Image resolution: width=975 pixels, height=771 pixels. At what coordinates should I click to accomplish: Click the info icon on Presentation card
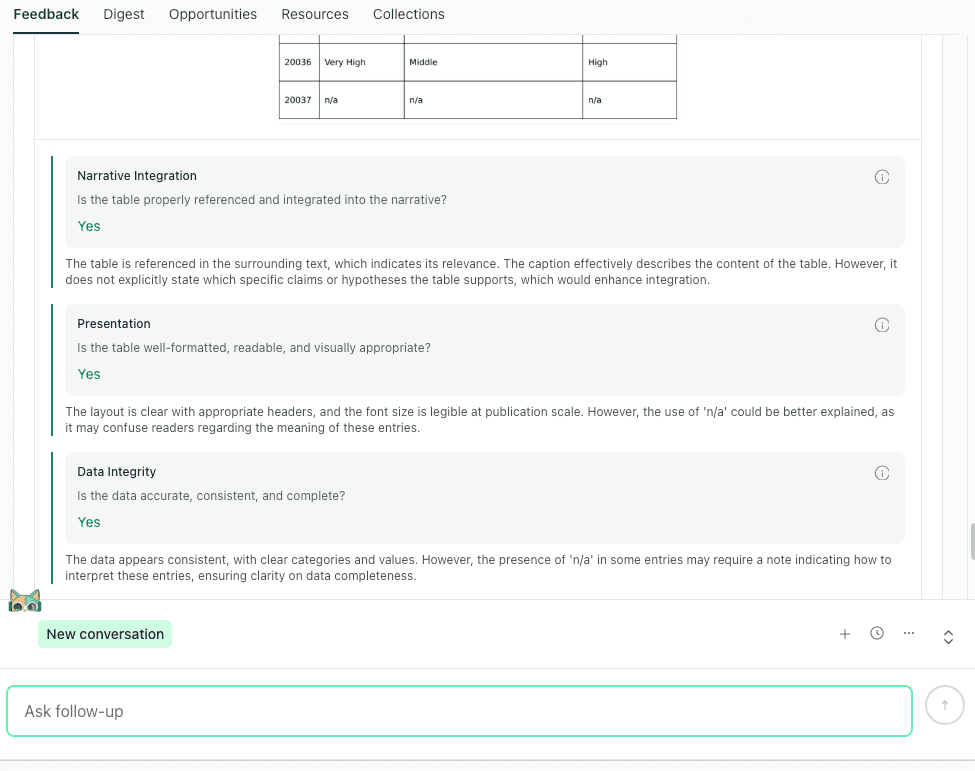(882, 324)
